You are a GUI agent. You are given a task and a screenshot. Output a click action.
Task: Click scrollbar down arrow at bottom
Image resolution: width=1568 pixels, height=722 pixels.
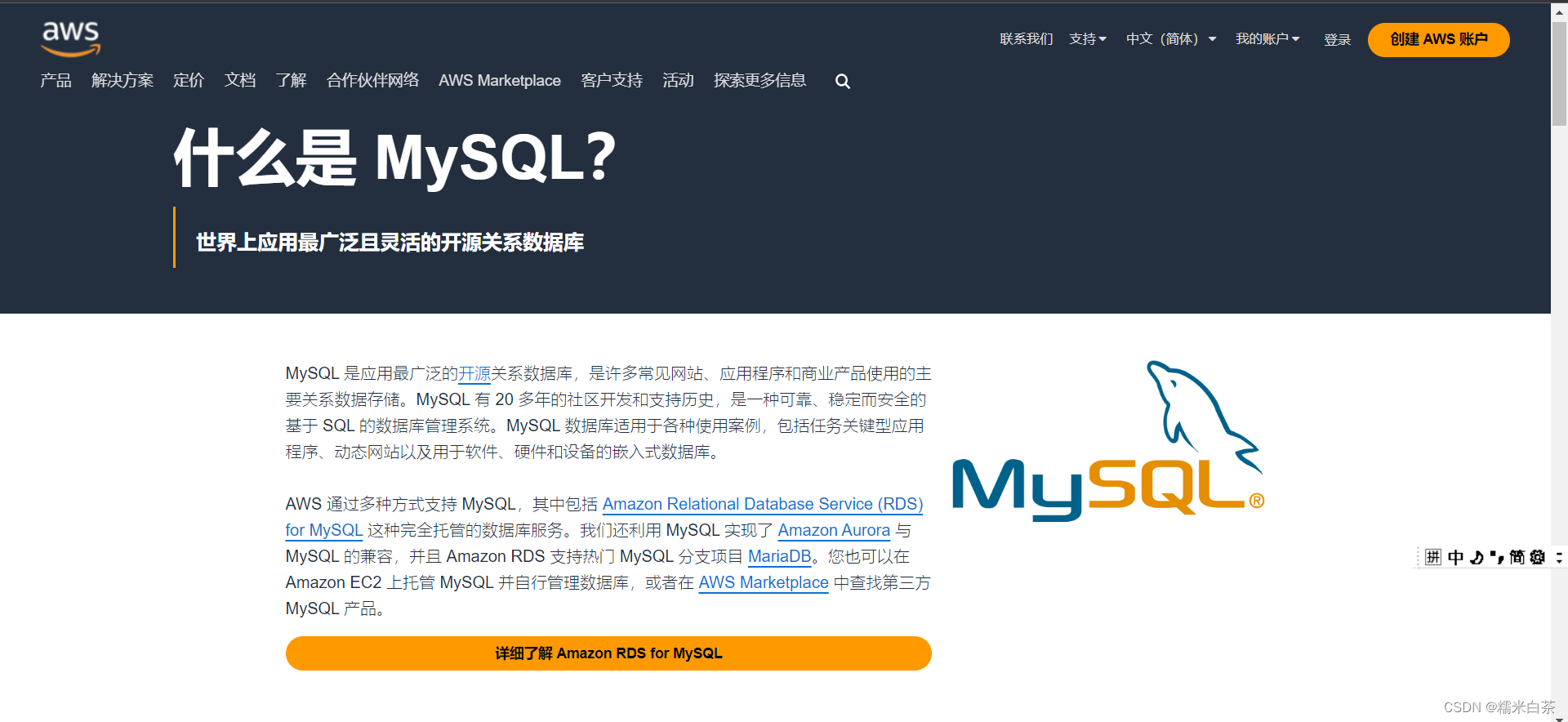coord(1559,719)
